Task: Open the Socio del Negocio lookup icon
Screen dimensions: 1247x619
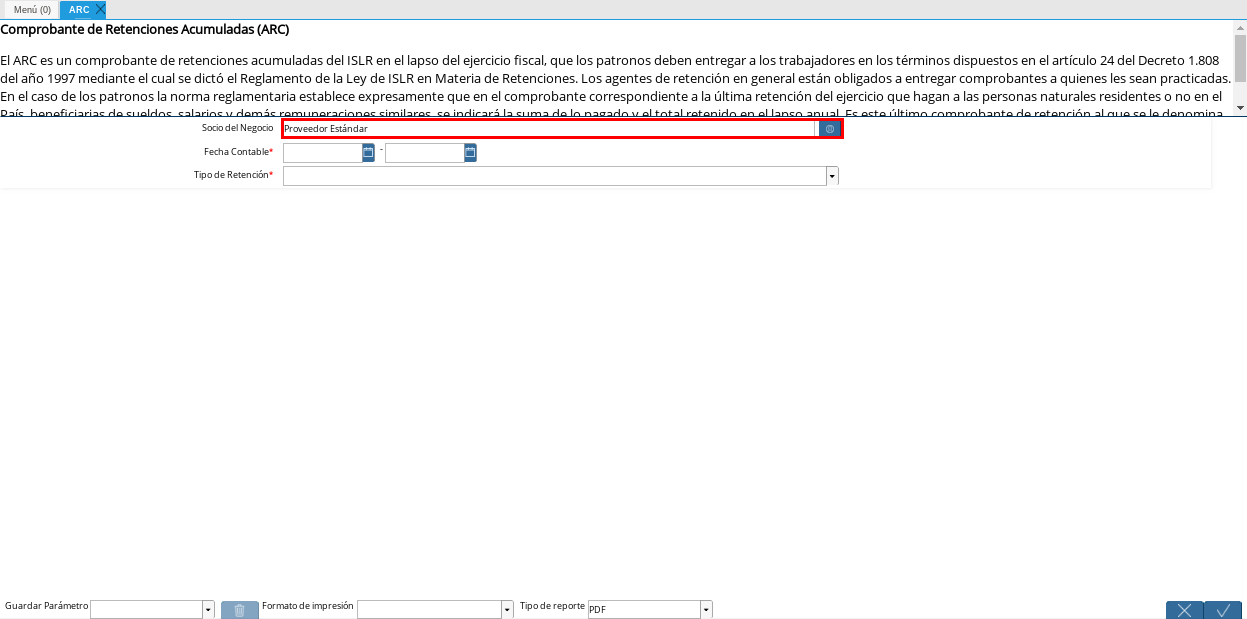Action: pos(829,129)
